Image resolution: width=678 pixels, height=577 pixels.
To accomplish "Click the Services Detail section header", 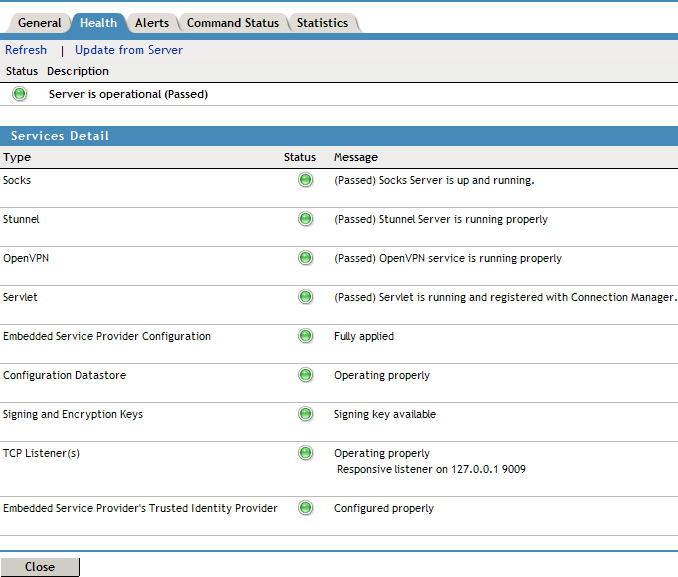I will [x=339, y=136].
